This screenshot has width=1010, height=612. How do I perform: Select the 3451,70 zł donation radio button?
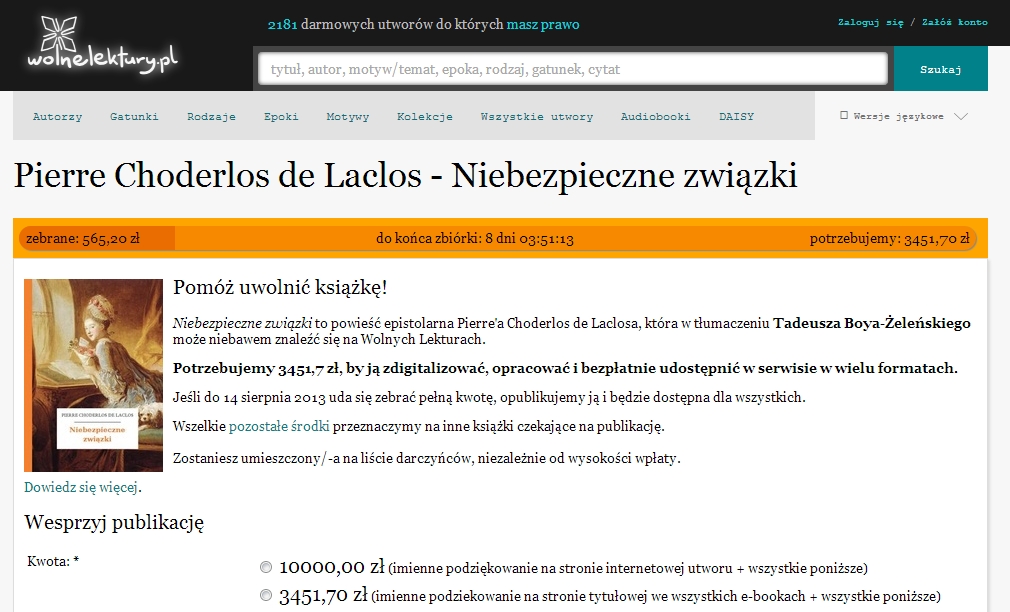tap(265, 595)
